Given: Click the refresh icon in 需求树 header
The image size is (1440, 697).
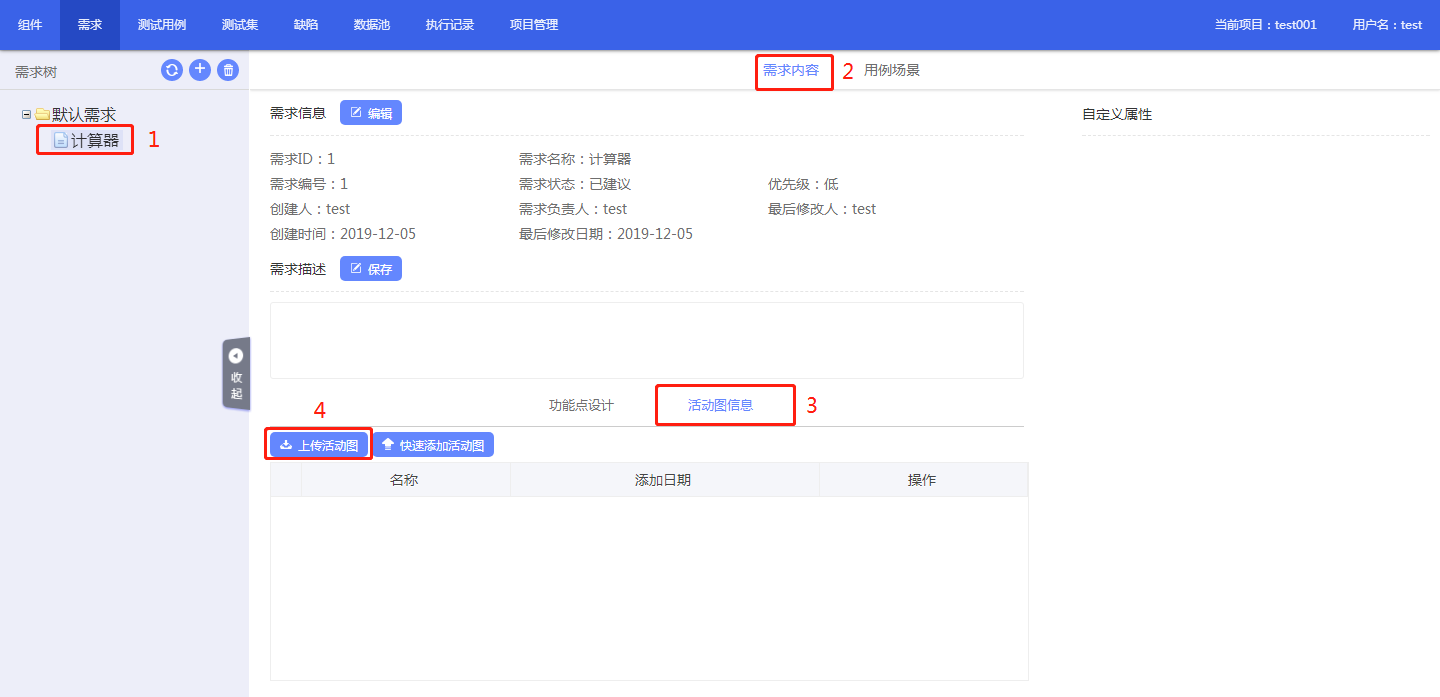Looking at the screenshot, I should 172,70.
